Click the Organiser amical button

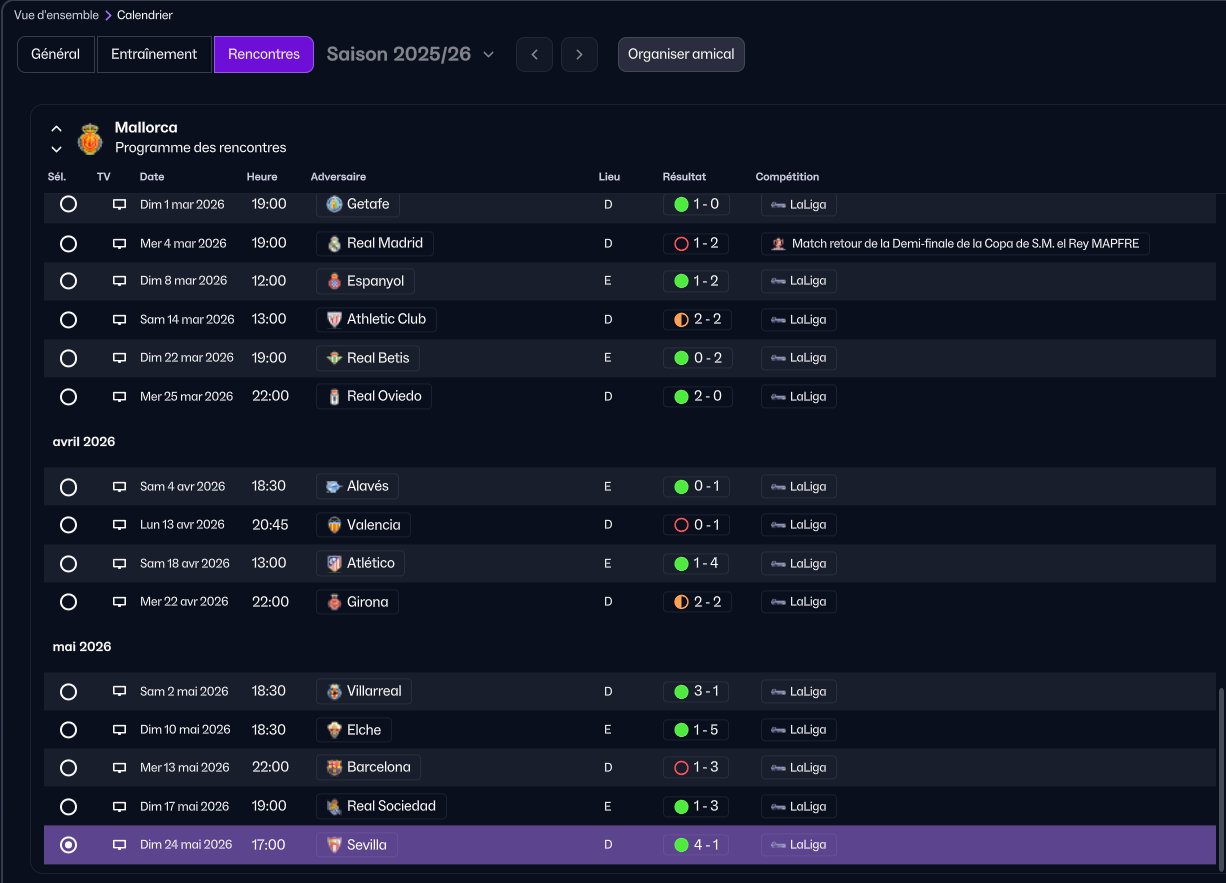coord(681,54)
